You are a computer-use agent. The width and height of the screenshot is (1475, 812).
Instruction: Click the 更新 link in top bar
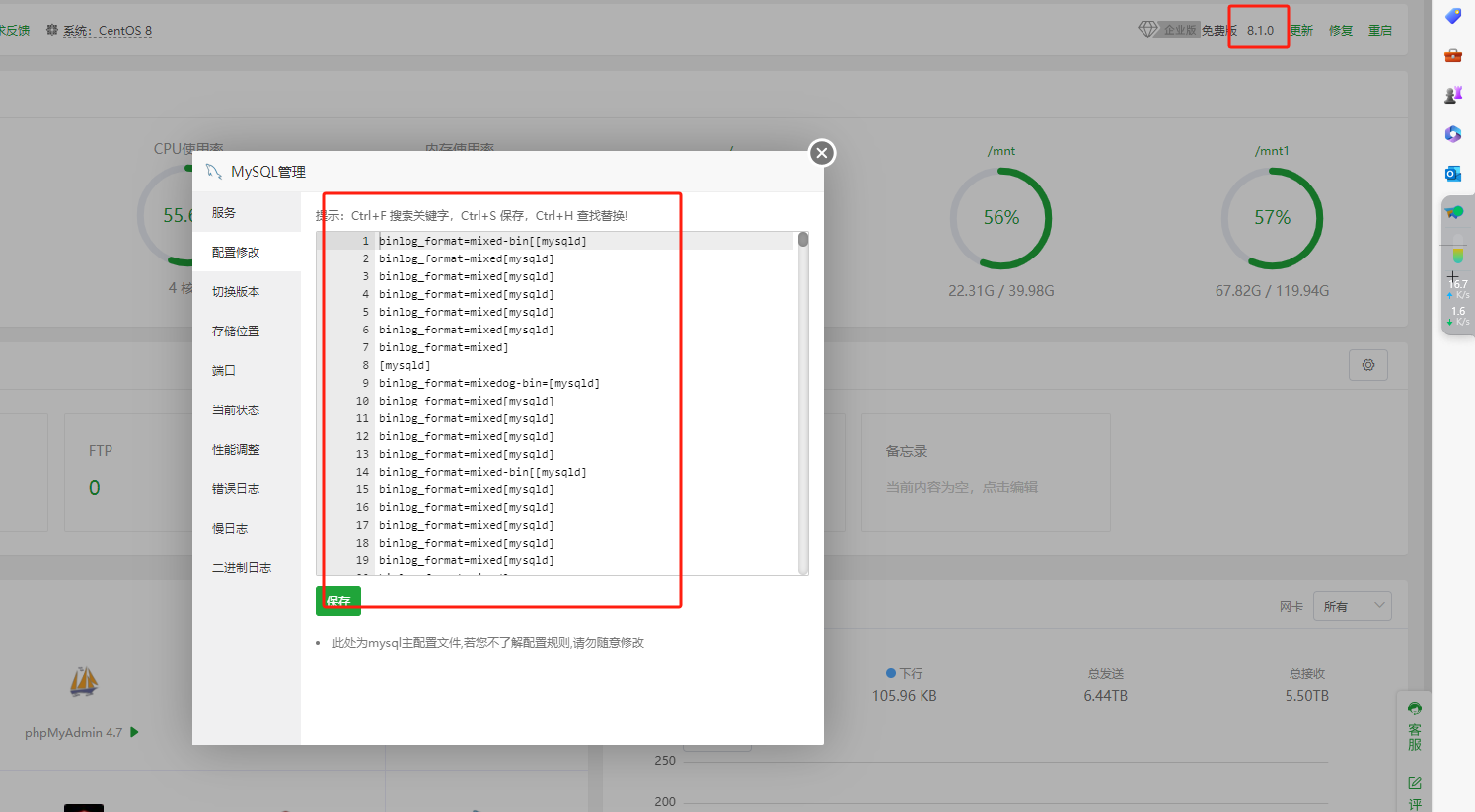point(1301,31)
